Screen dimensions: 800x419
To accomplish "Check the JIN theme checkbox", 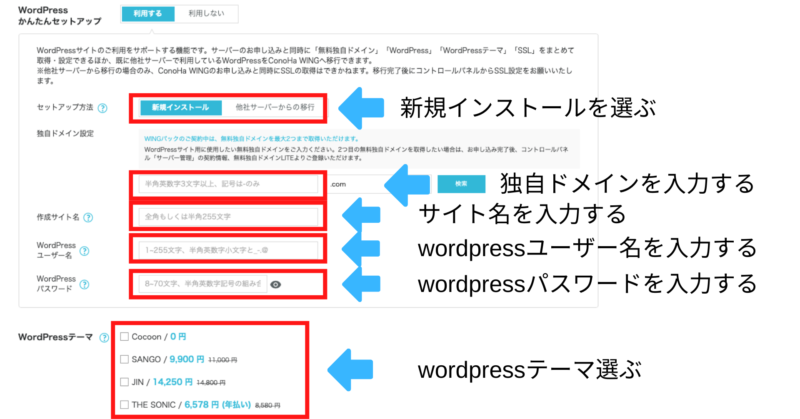I will [124, 382].
